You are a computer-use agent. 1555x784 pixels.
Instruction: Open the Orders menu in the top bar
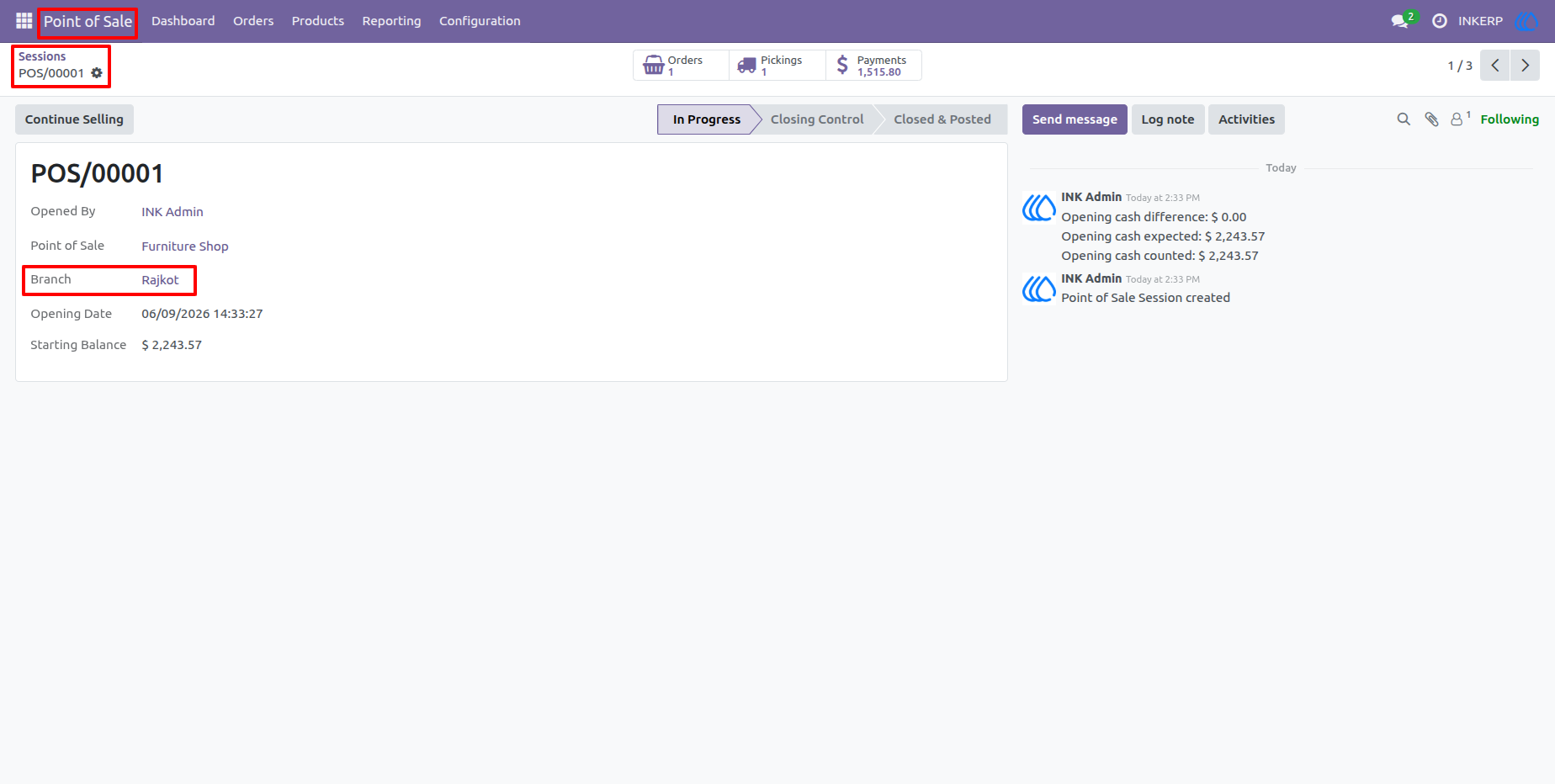tap(253, 21)
